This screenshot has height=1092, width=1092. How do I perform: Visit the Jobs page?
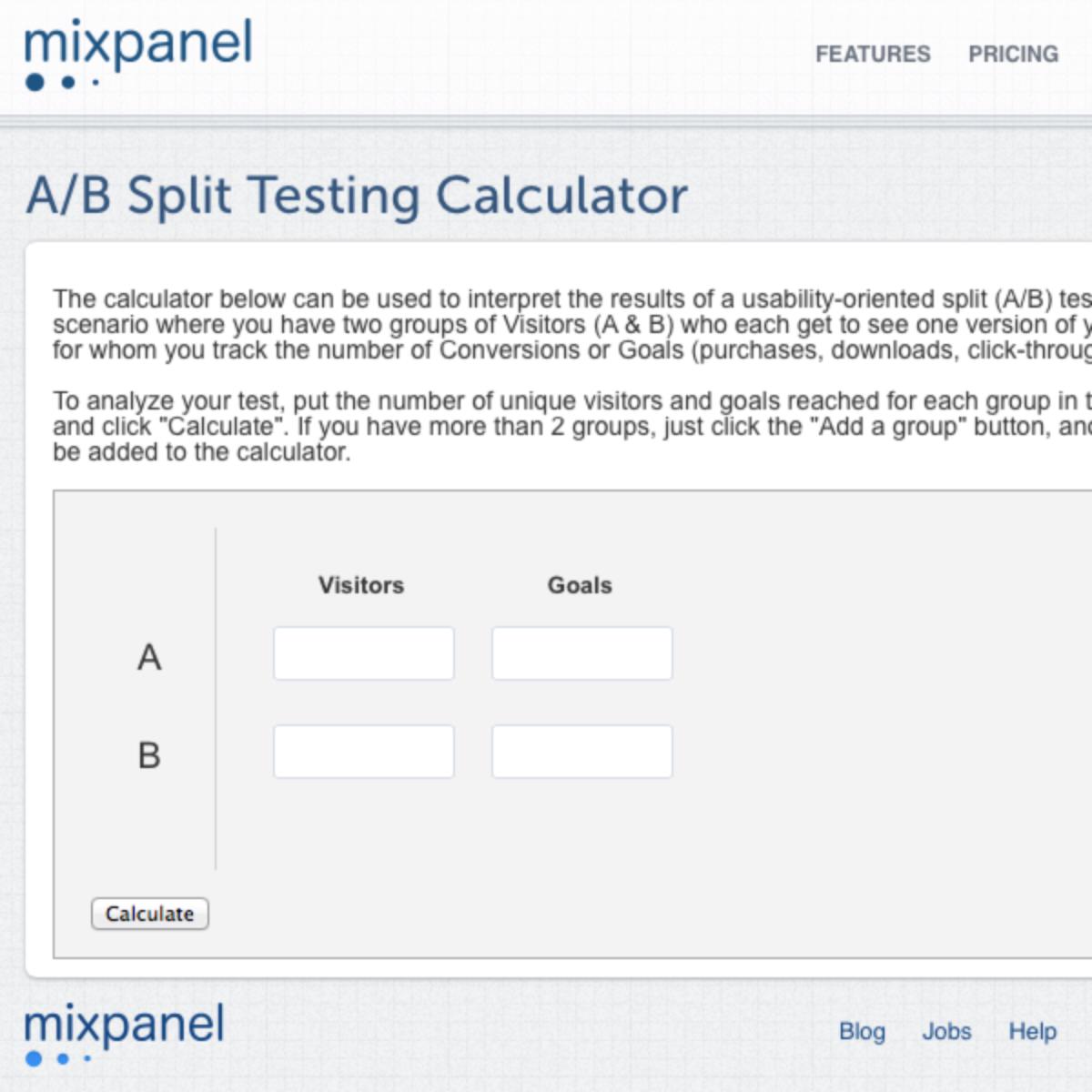coord(946,1033)
